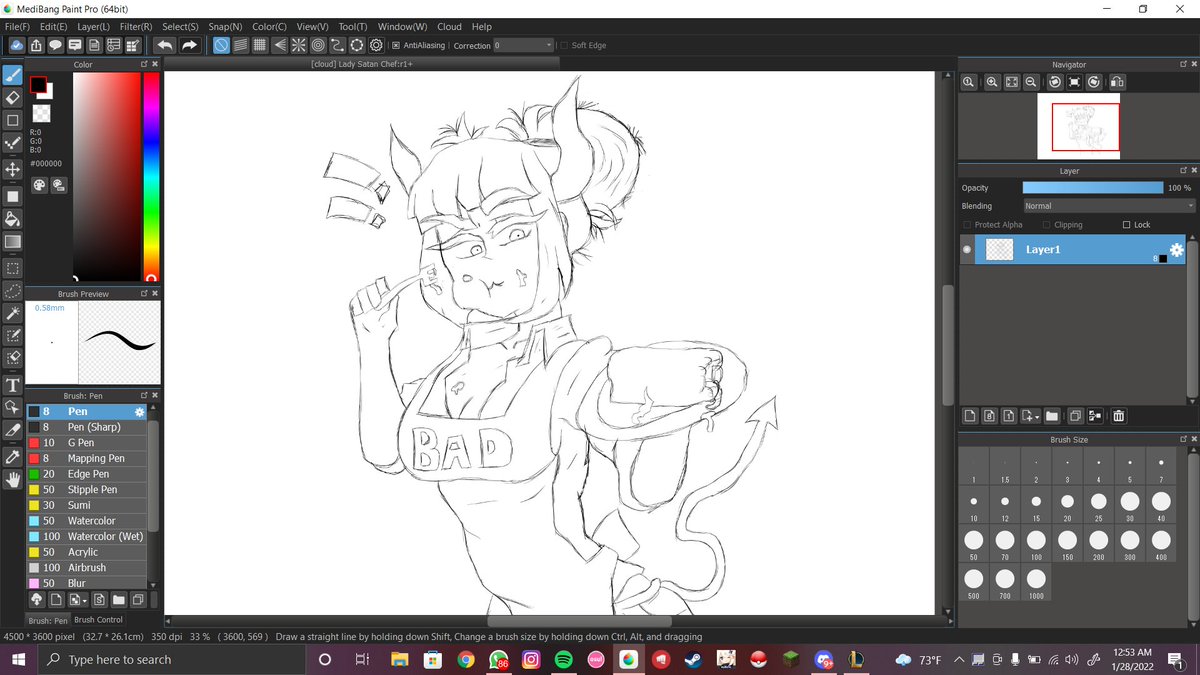
Task: Click the Redo arrow in toolbar
Action: pyautogui.click(x=188, y=45)
